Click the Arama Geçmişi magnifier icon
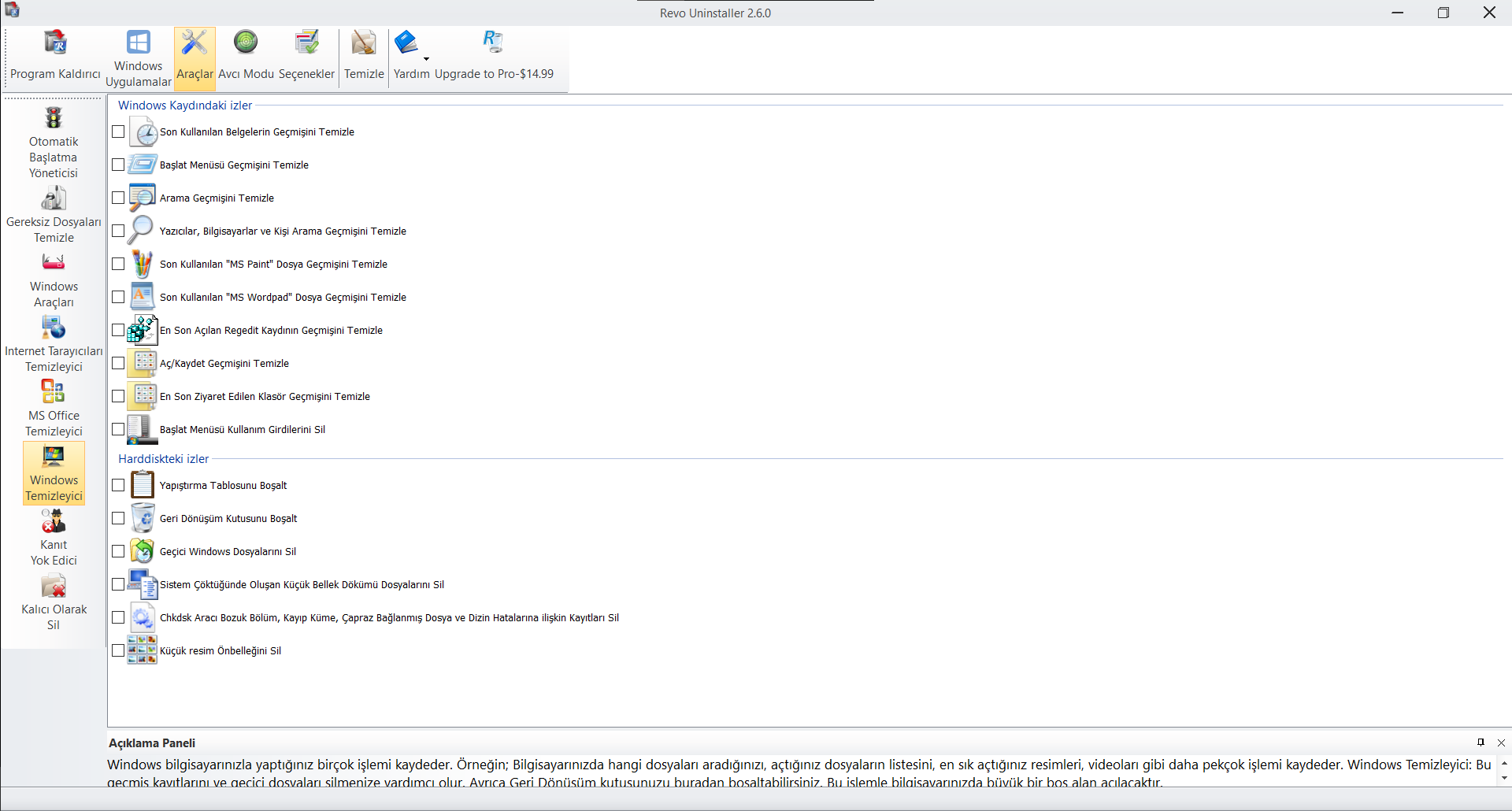 pos(143,198)
